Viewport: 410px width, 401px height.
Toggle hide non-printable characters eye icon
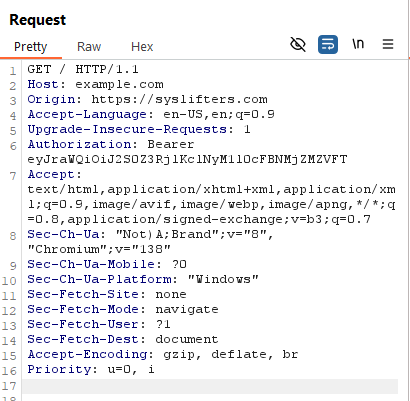point(298,44)
